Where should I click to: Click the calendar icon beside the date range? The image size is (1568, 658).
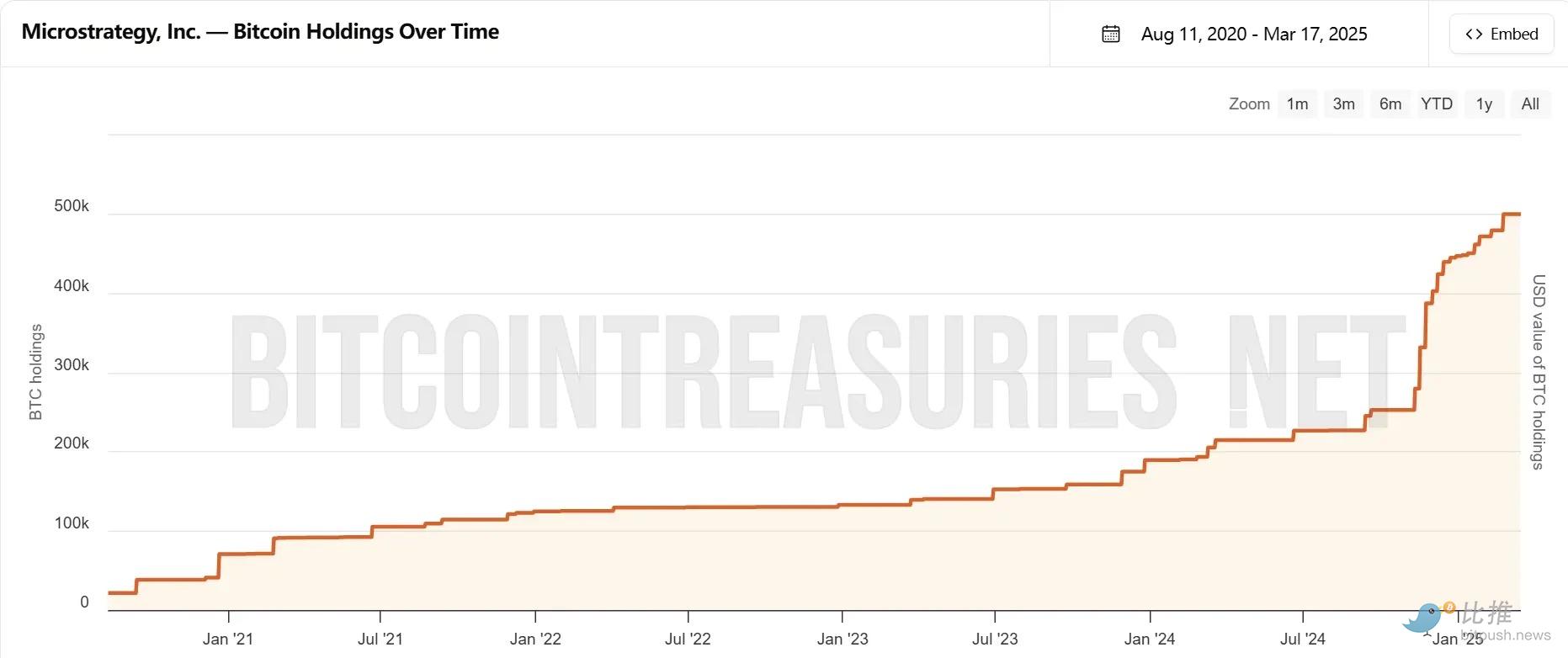point(1111,34)
